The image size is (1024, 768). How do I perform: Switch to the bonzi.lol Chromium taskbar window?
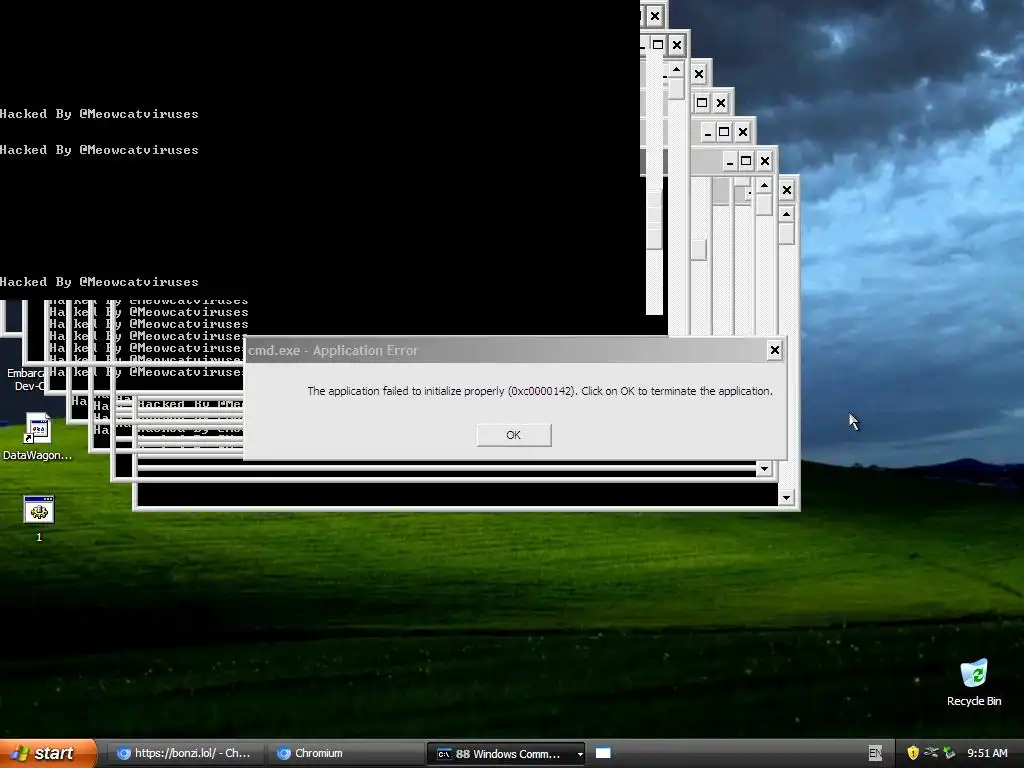(185, 753)
